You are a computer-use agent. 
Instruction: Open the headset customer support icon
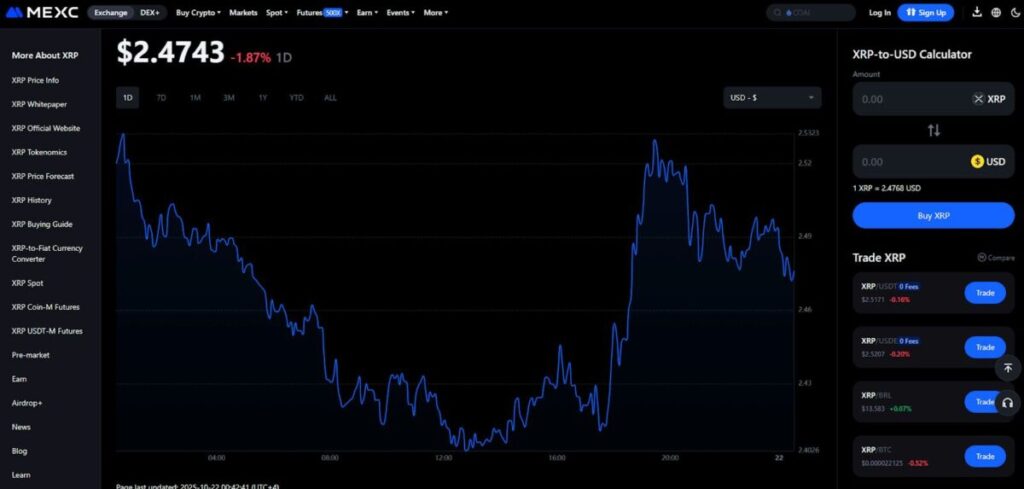(1007, 403)
